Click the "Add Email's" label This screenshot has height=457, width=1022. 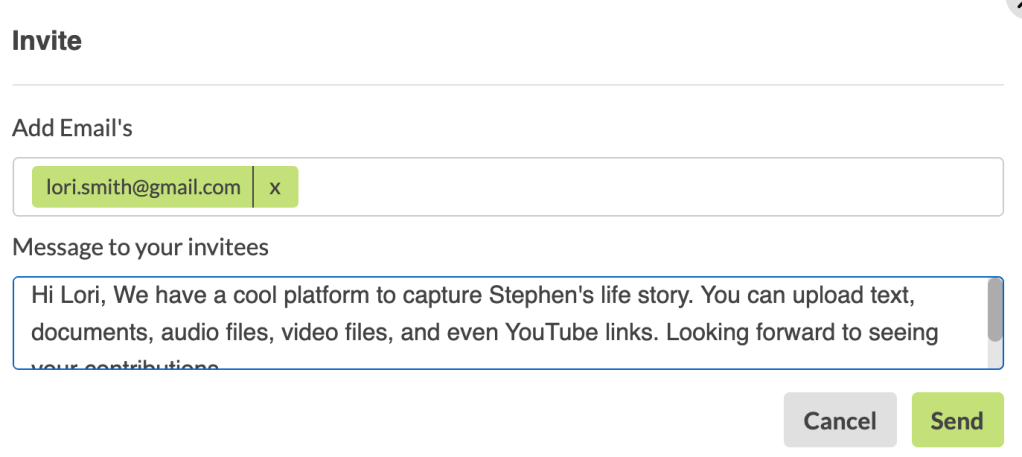(72, 128)
